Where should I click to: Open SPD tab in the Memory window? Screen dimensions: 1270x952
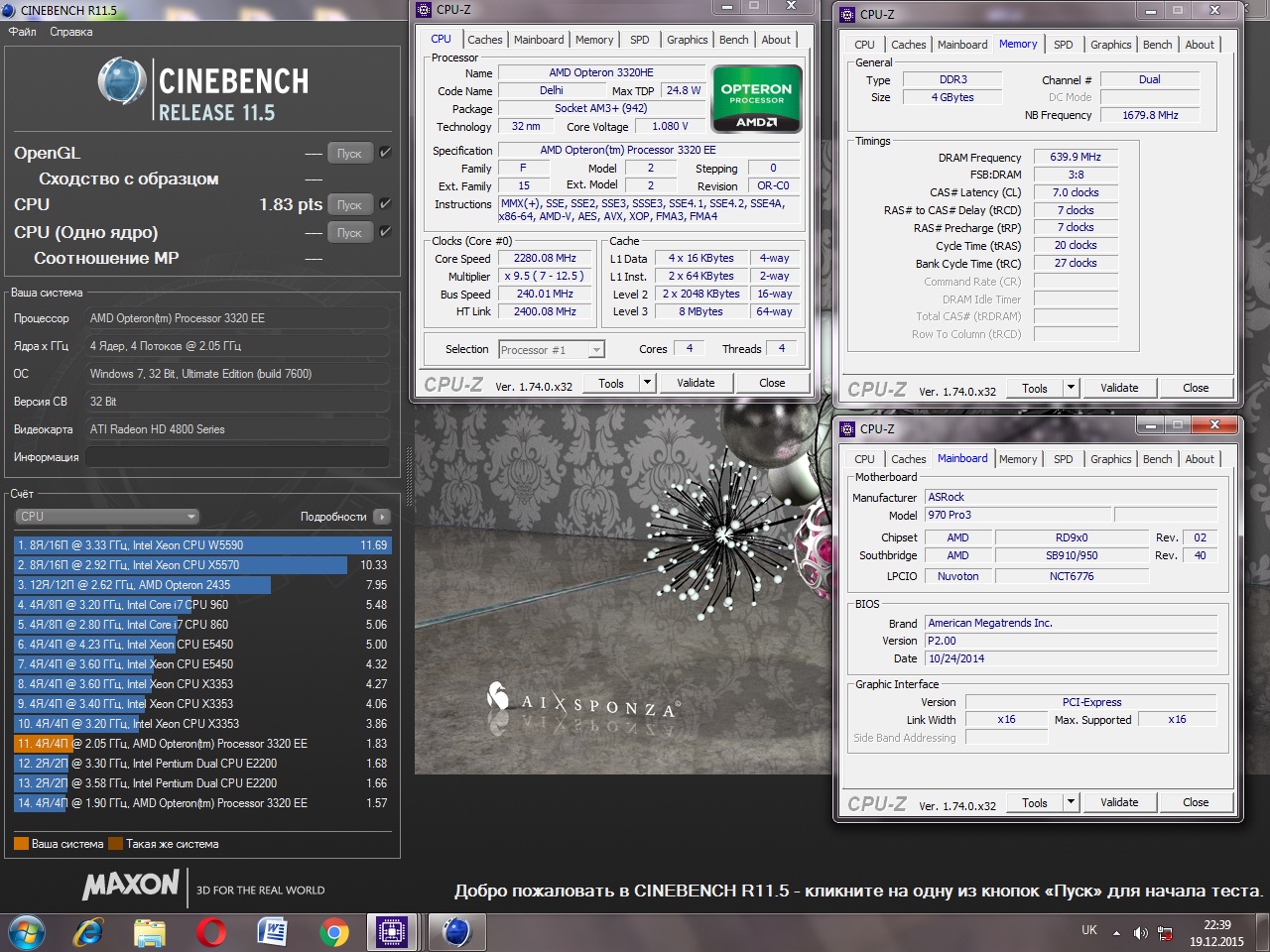click(1063, 45)
